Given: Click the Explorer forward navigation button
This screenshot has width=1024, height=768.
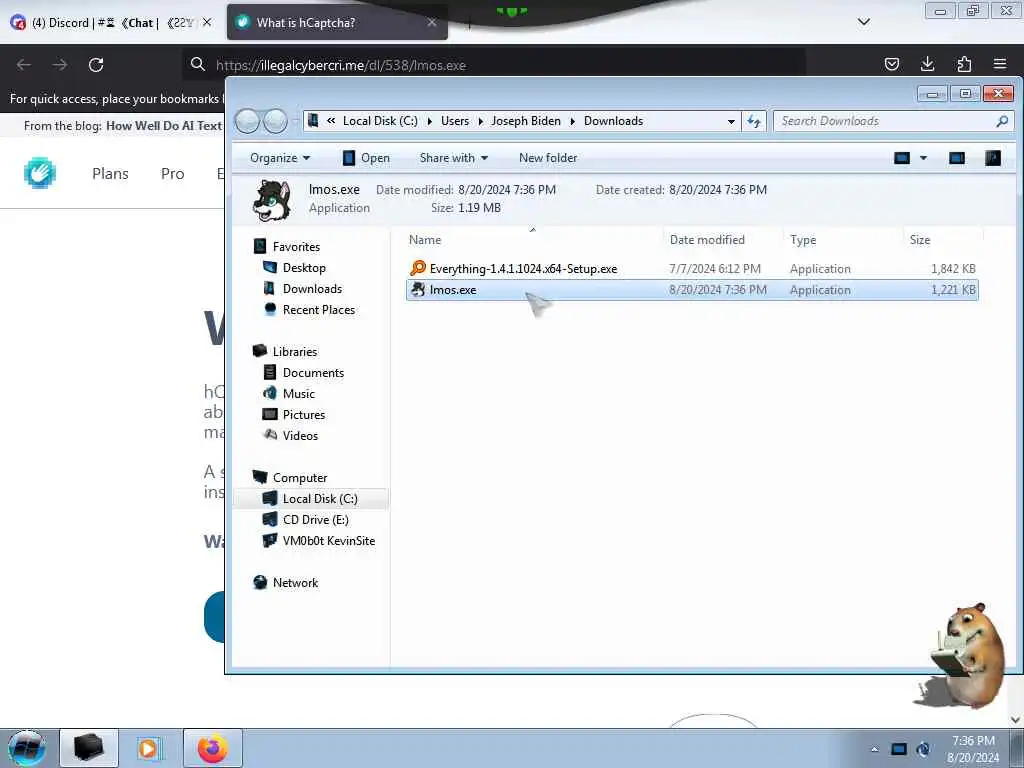Looking at the screenshot, I should click(x=276, y=121).
